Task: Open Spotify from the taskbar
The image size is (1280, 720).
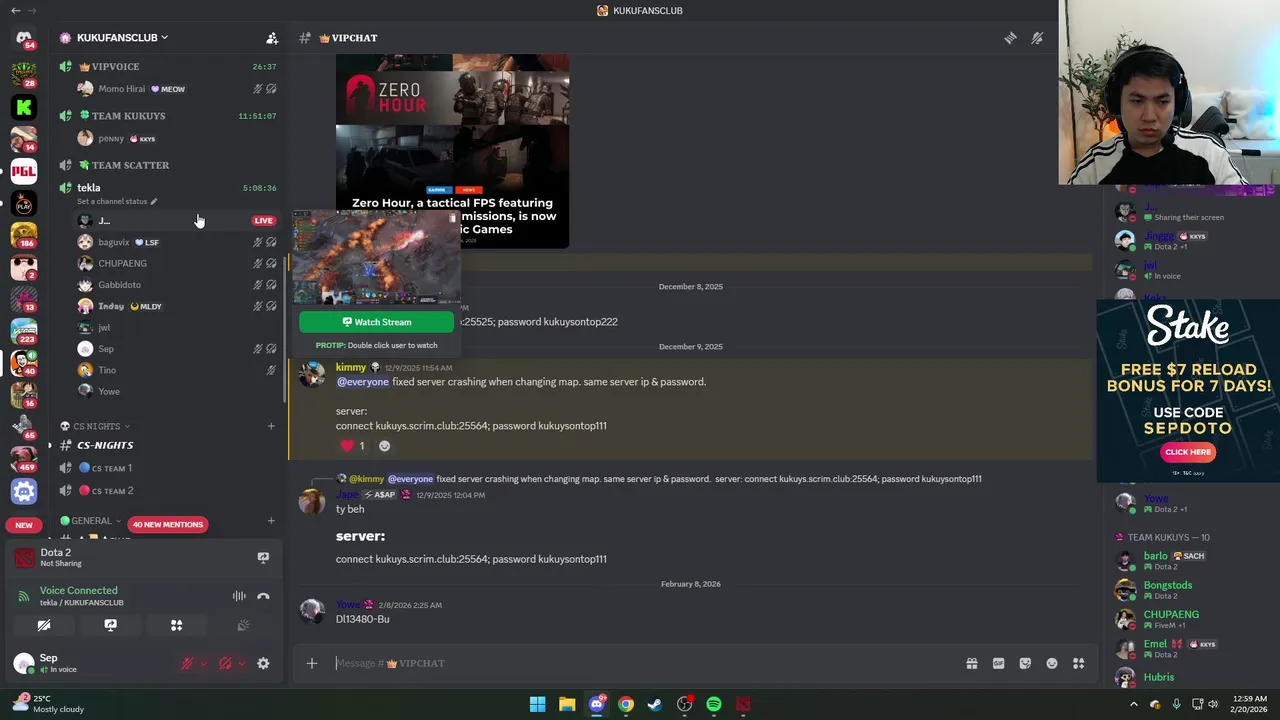Action: pos(713,704)
